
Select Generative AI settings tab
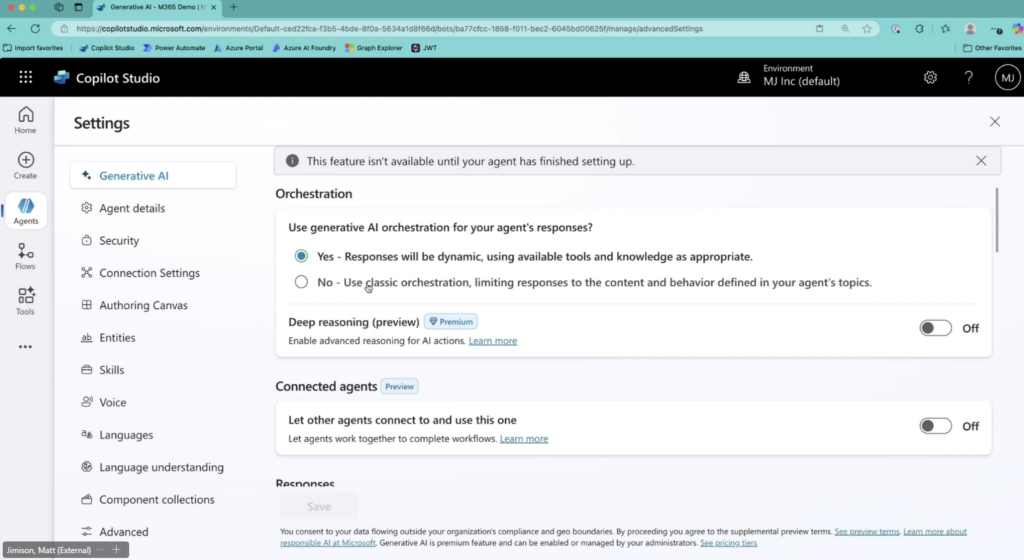(x=153, y=176)
